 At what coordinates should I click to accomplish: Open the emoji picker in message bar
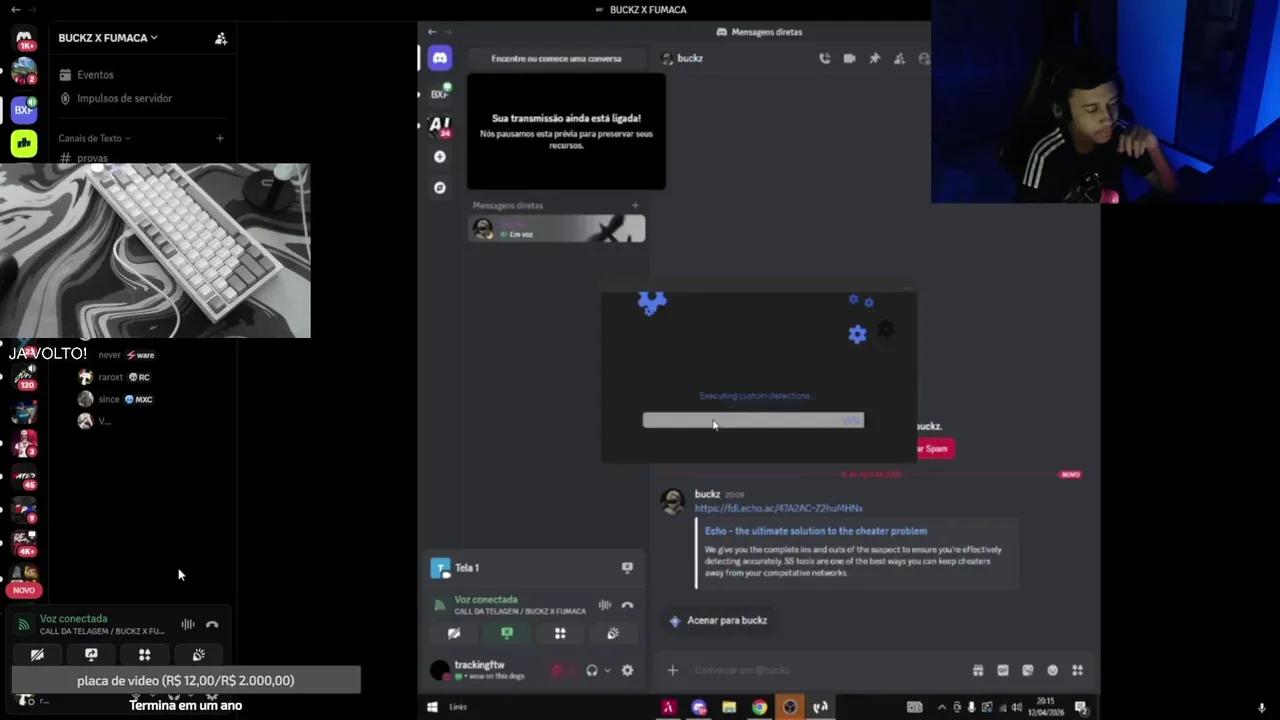[x=1052, y=670]
